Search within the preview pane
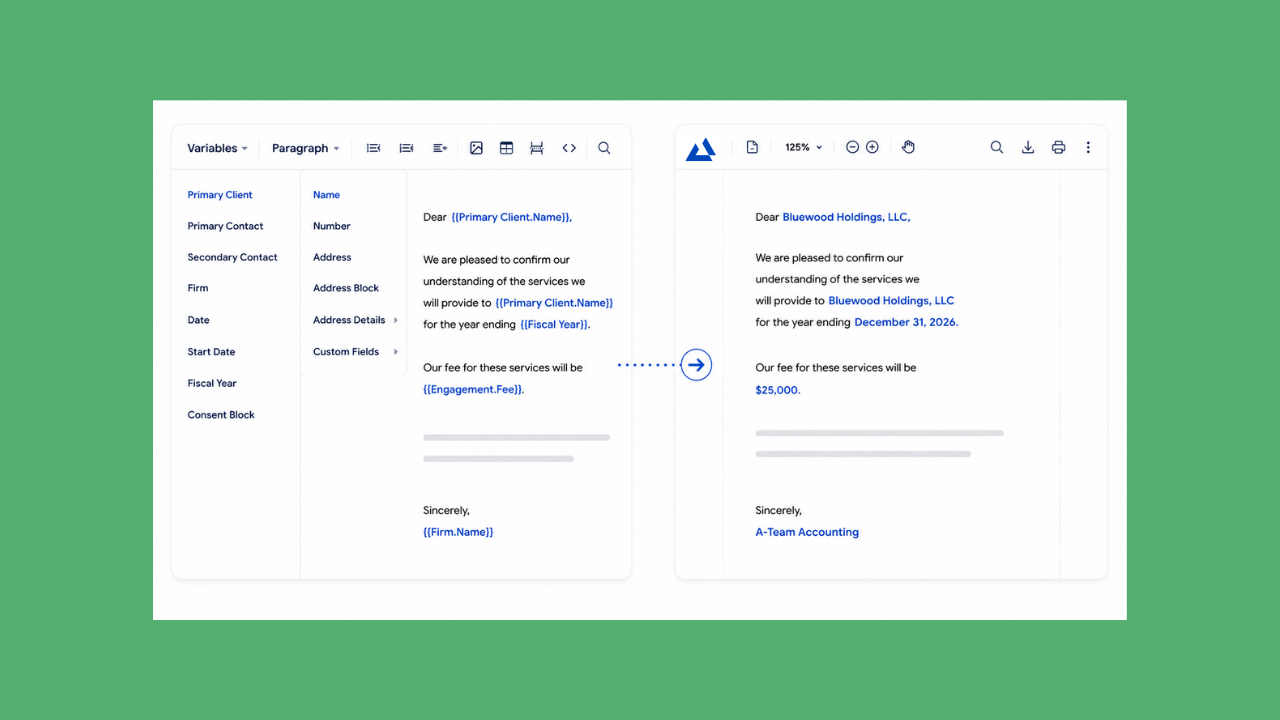Viewport: 1280px width, 720px height. pos(997,147)
